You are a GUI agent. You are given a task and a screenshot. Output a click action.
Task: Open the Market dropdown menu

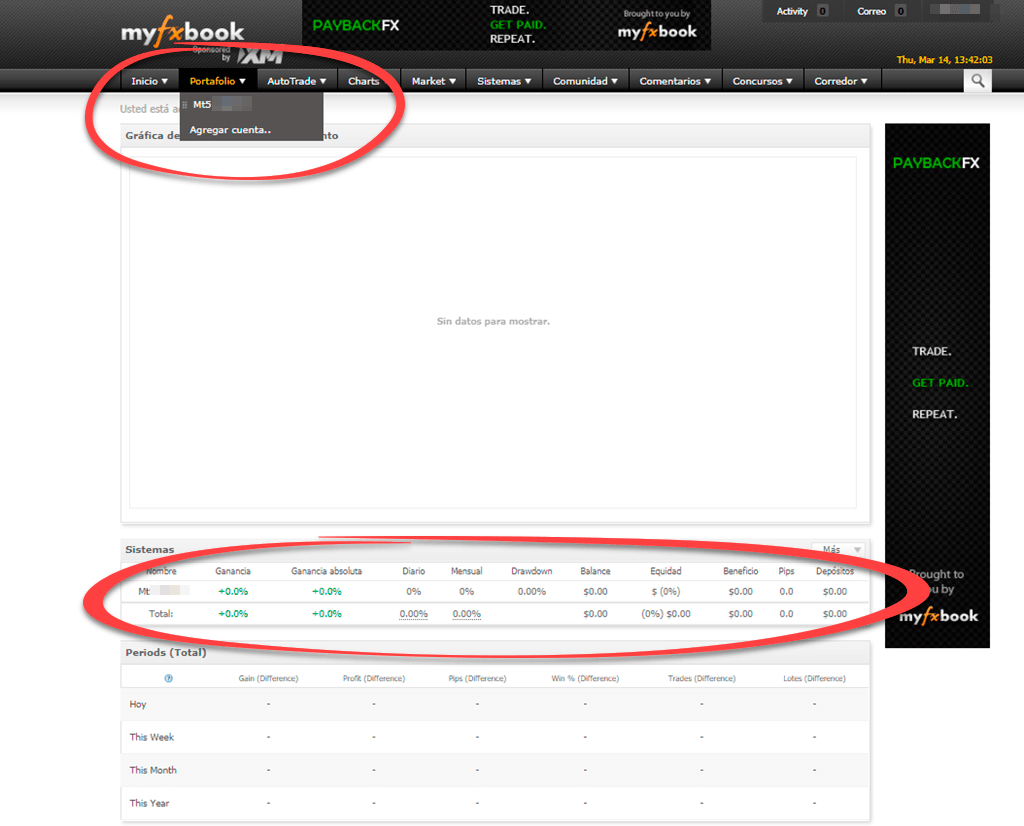coord(433,81)
